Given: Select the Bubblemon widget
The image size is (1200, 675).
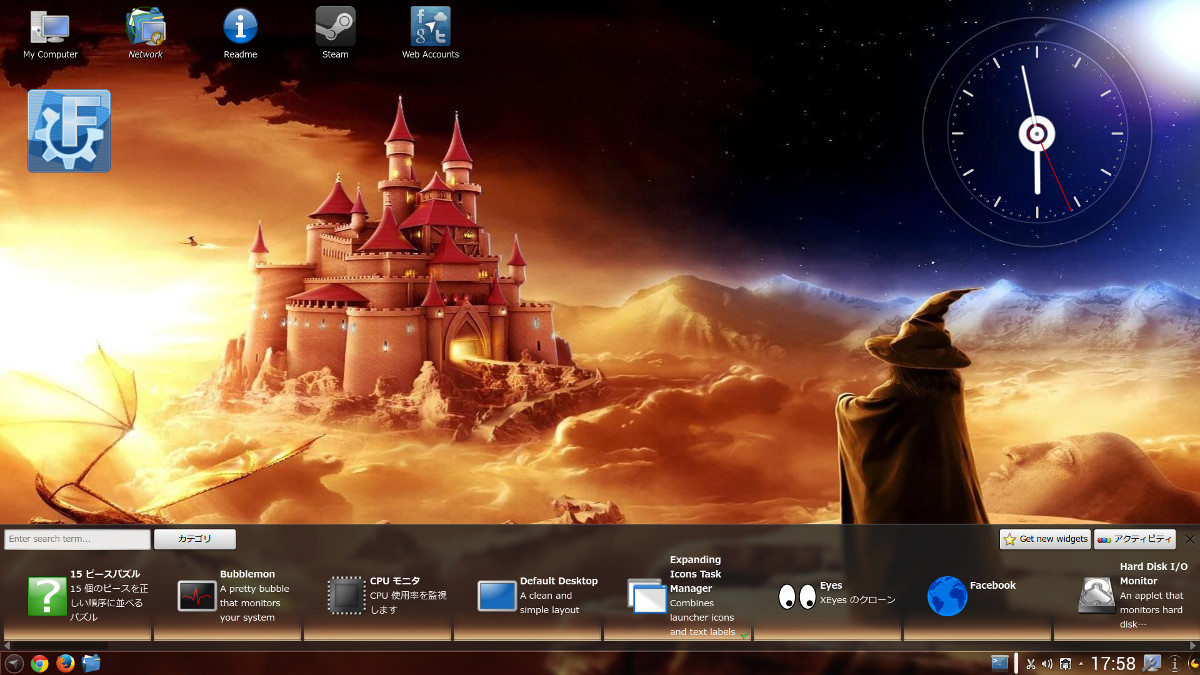Looking at the screenshot, I should tap(227, 596).
